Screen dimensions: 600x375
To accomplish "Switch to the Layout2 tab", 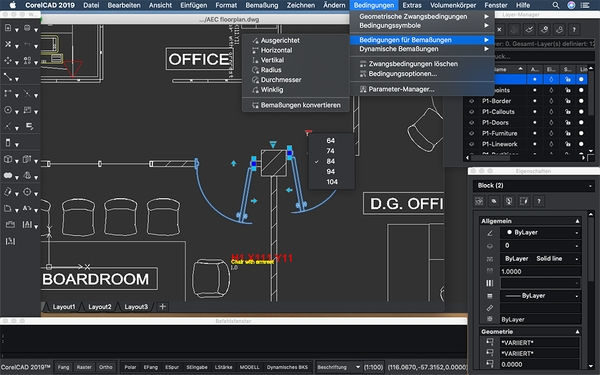I will (x=99, y=307).
